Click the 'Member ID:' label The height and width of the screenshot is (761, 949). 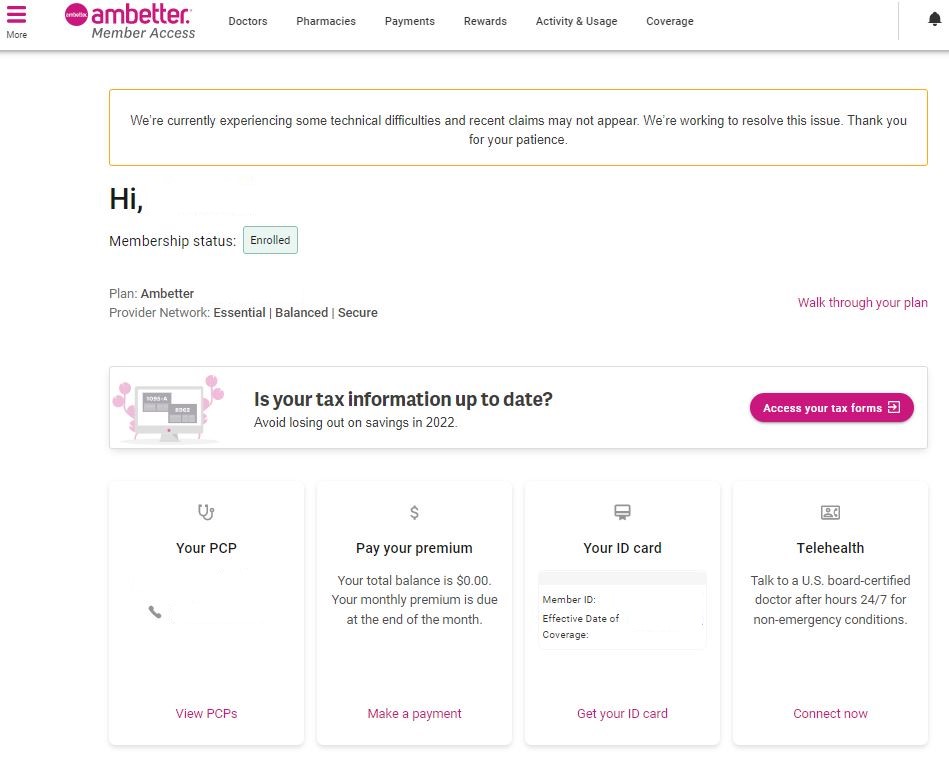[569, 599]
